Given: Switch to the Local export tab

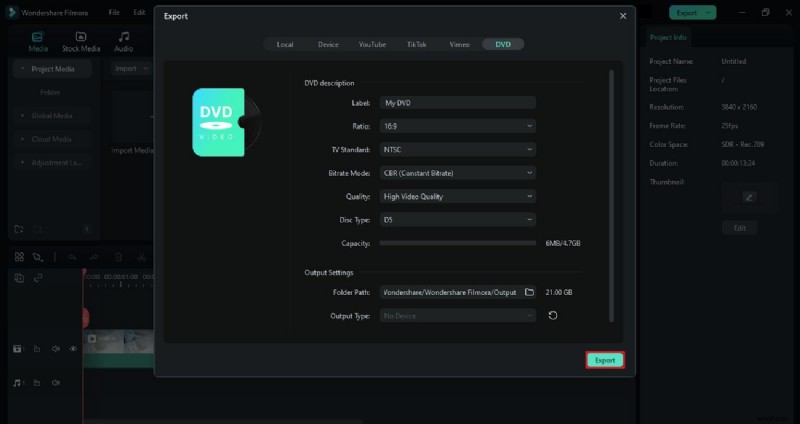Looking at the screenshot, I should tap(285, 44).
